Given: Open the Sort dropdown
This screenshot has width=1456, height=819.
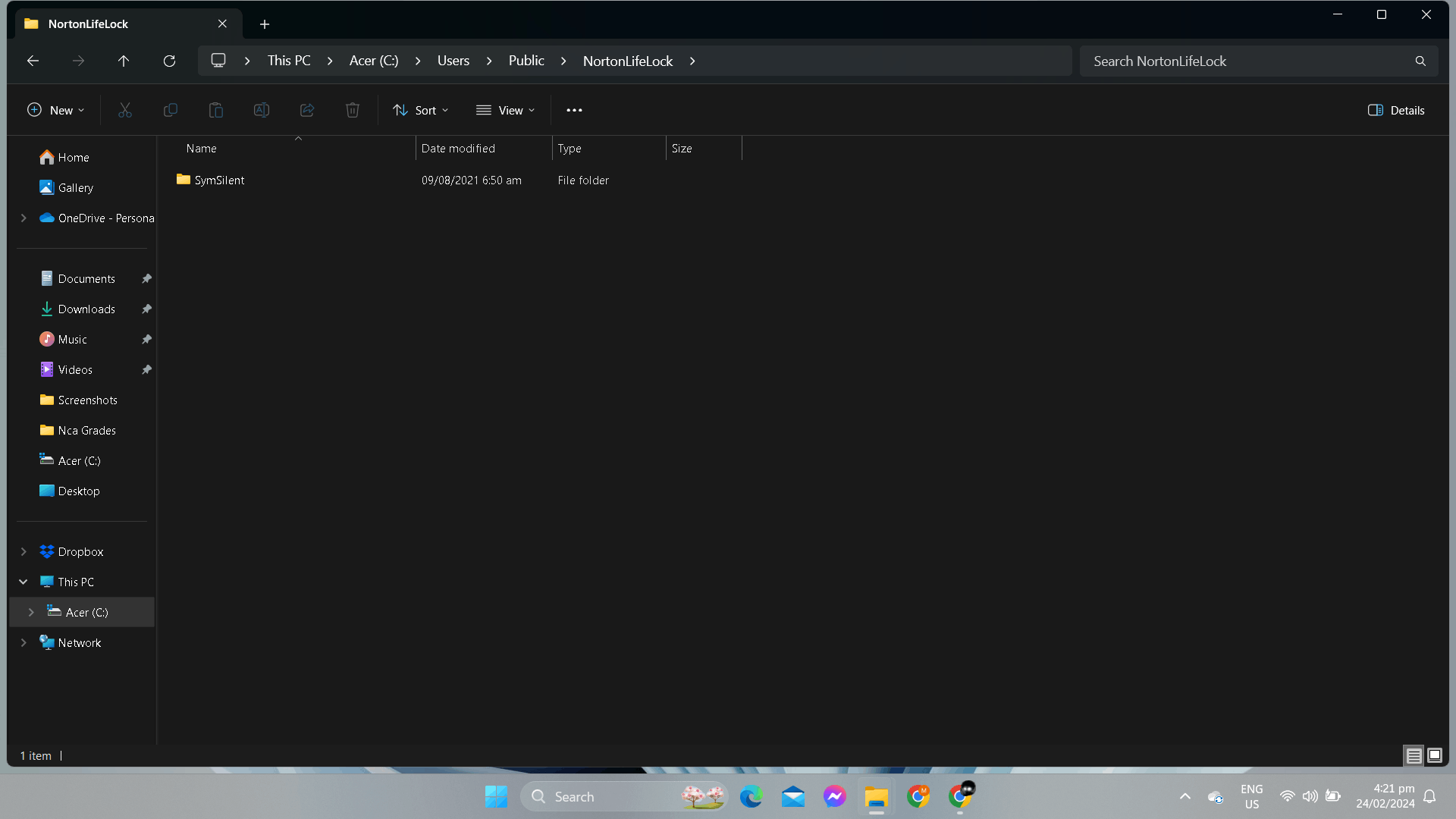Looking at the screenshot, I should (x=421, y=110).
